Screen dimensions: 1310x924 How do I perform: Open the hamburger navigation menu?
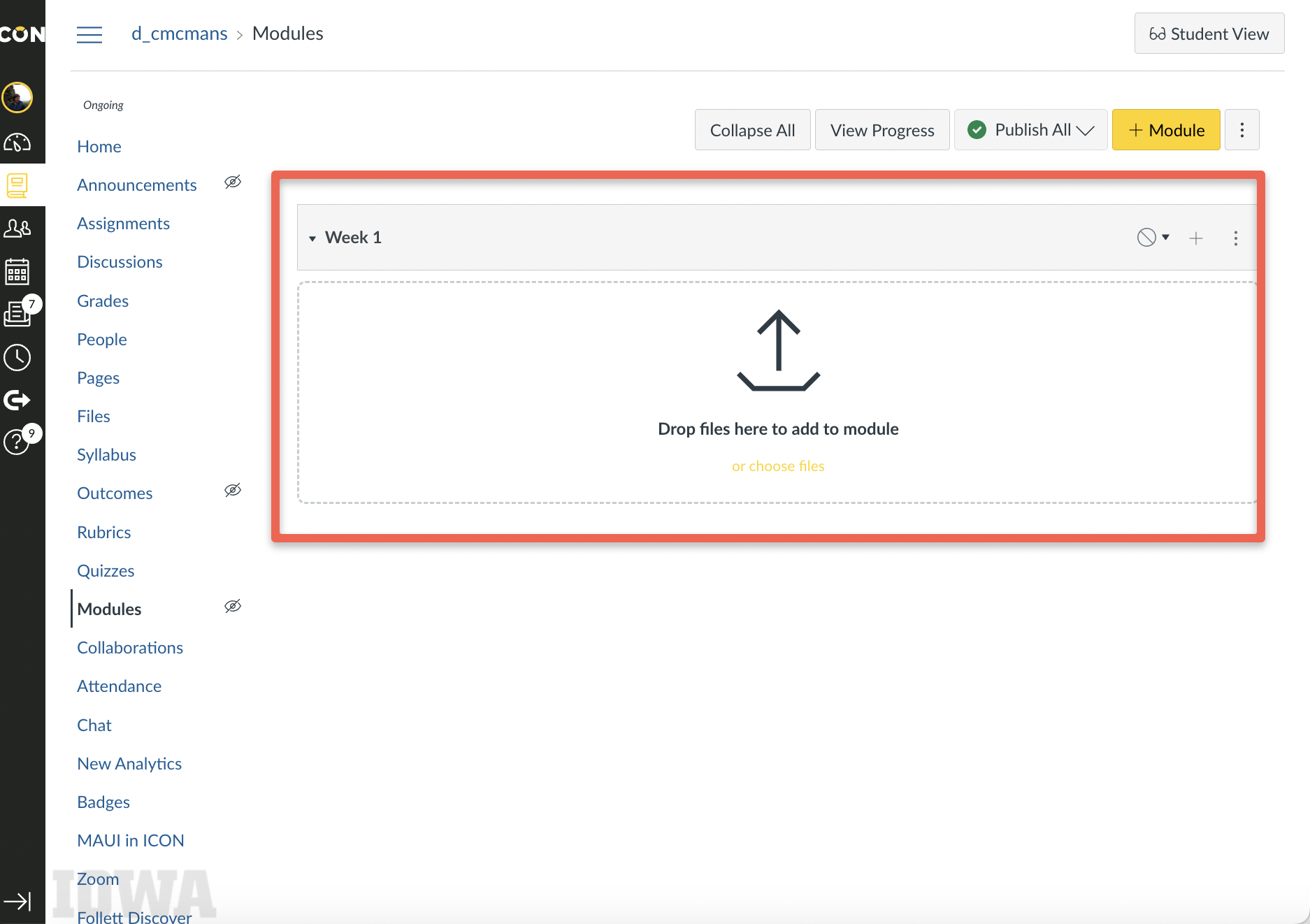(x=89, y=34)
